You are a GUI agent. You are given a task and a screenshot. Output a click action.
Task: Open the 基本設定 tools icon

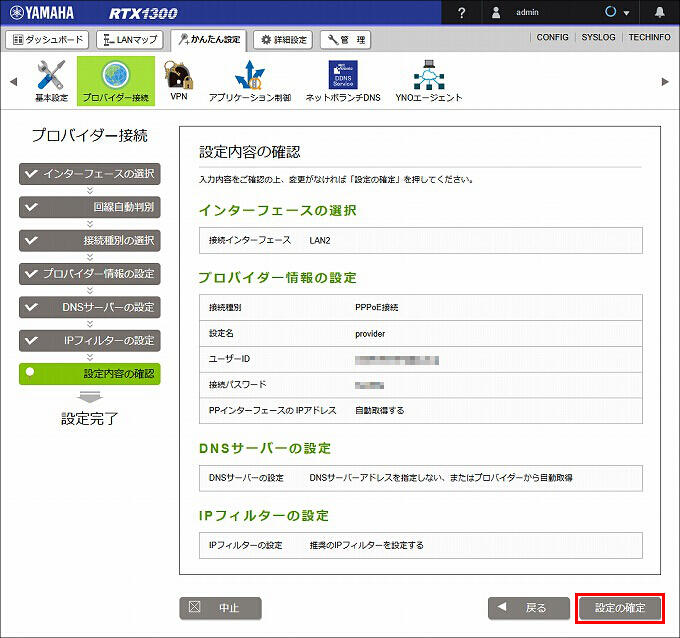(x=51, y=75)
